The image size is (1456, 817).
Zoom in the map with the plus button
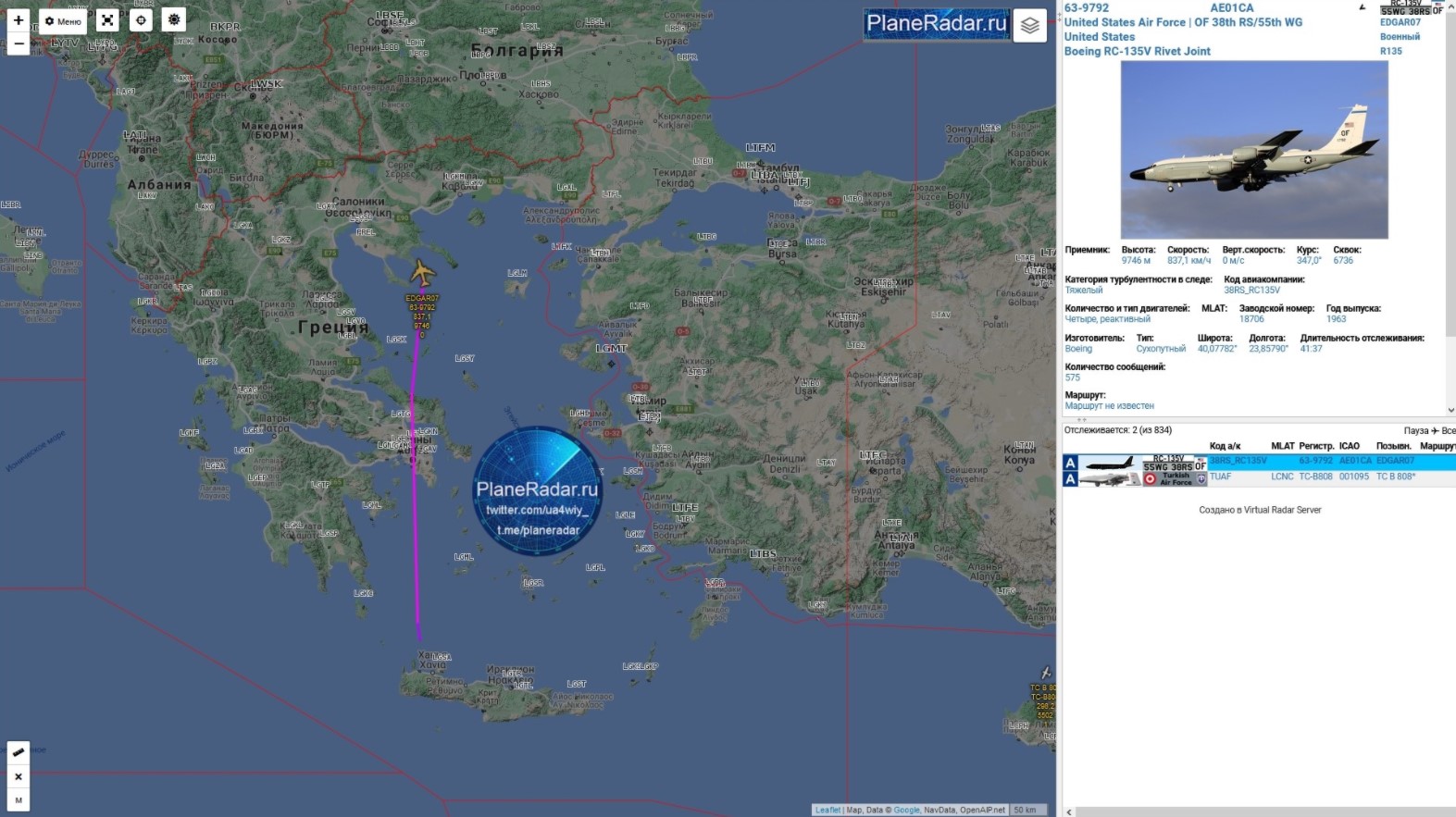19,19
